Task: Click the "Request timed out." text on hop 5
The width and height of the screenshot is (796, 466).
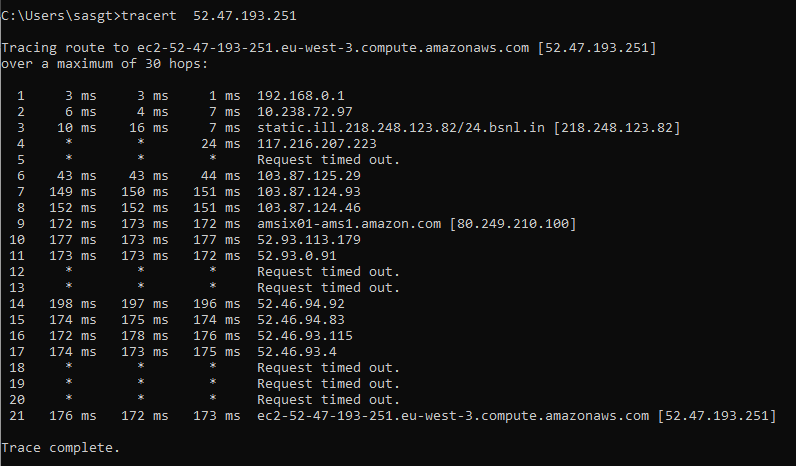Action: tap(328, 160)
